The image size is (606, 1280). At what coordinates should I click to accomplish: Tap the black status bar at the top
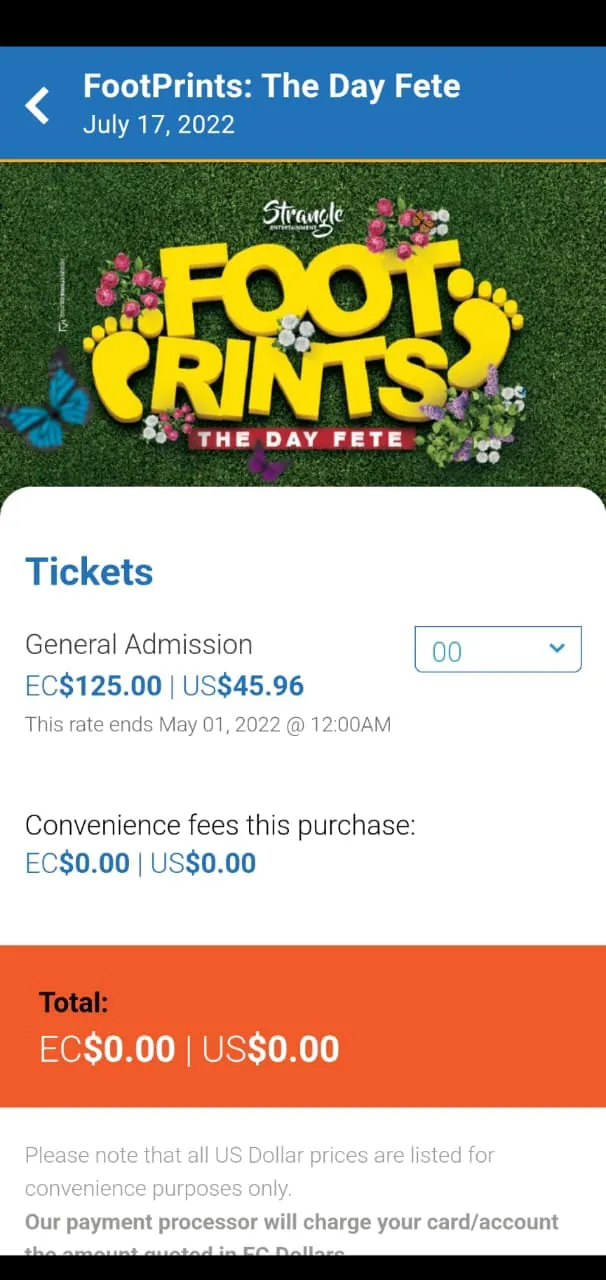click(x=303, y=22)
